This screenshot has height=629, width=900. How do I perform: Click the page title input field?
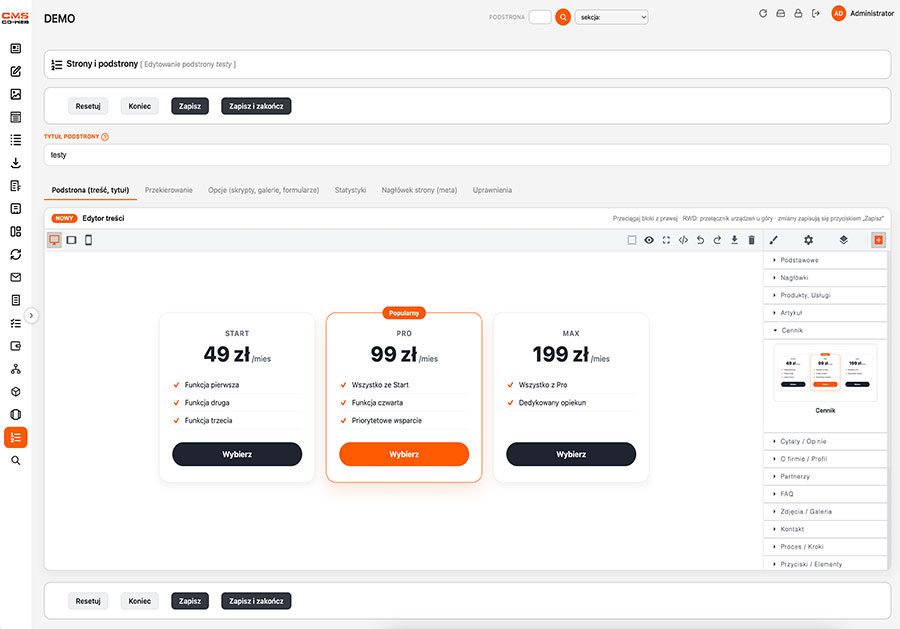[467, 155]
